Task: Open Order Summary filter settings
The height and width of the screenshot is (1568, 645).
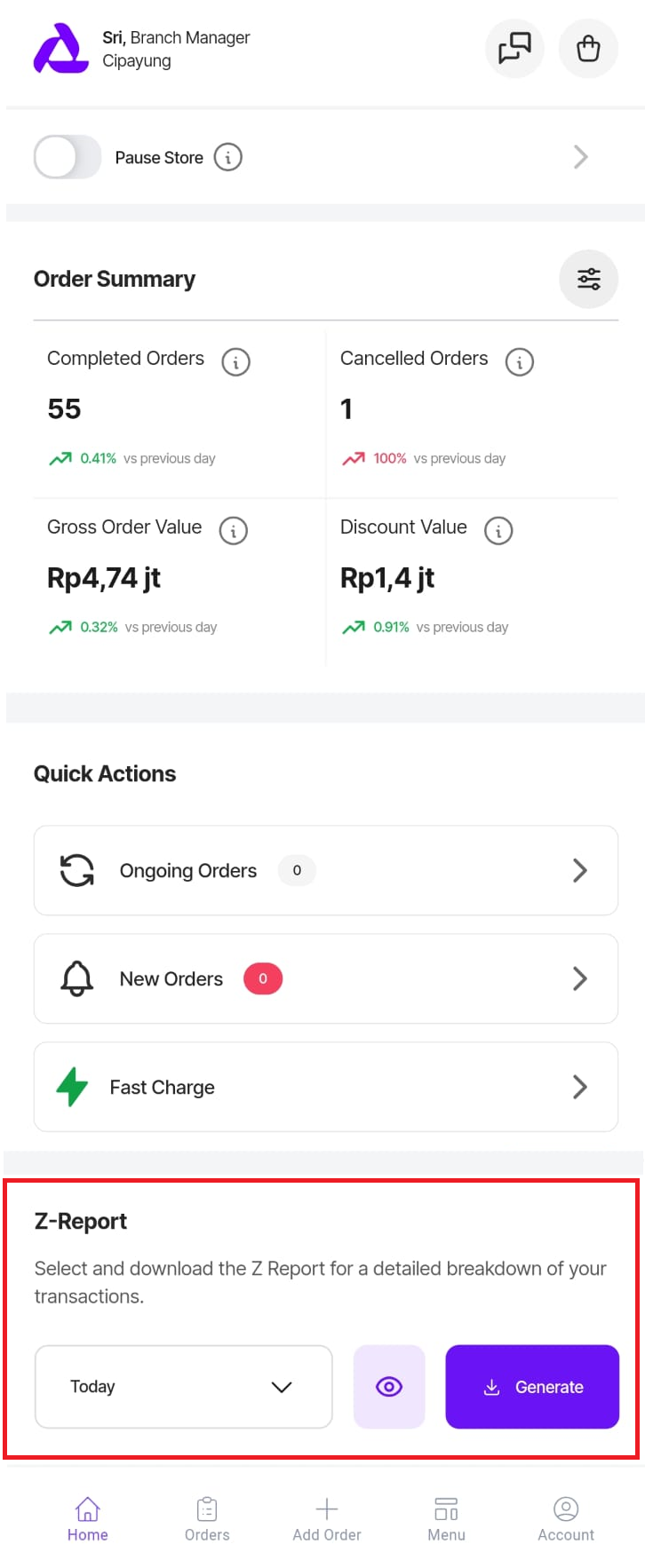Action: (x=588, y=279)
